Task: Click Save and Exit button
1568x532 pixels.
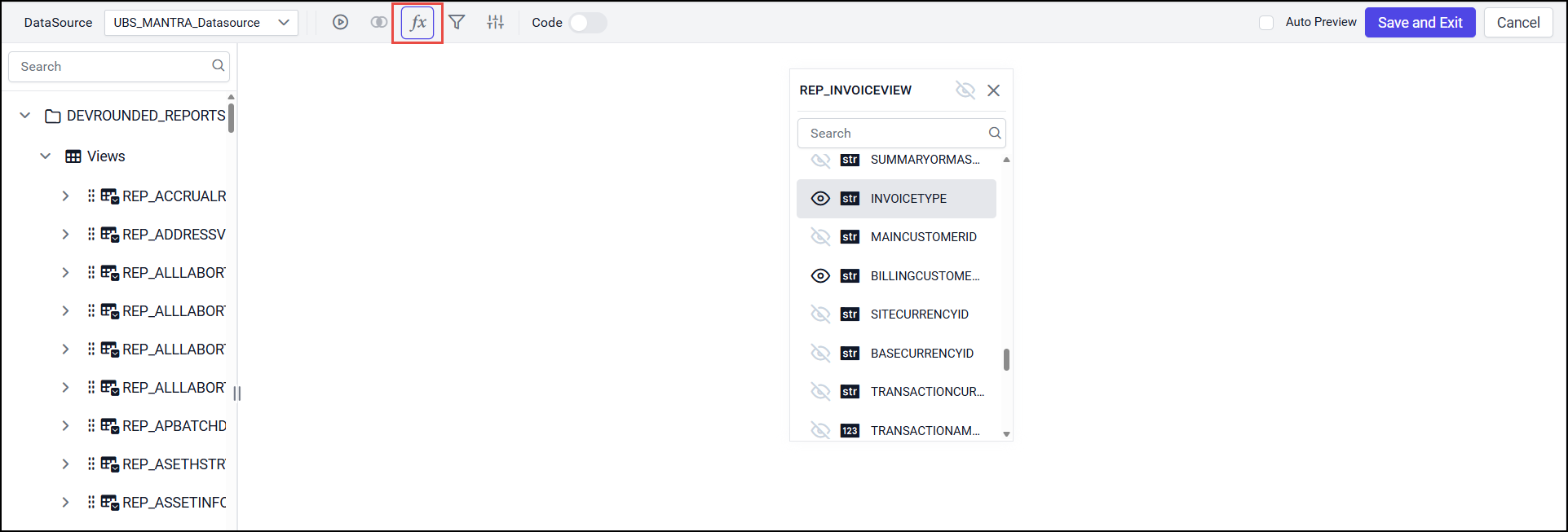Action: pos(1420,23)
